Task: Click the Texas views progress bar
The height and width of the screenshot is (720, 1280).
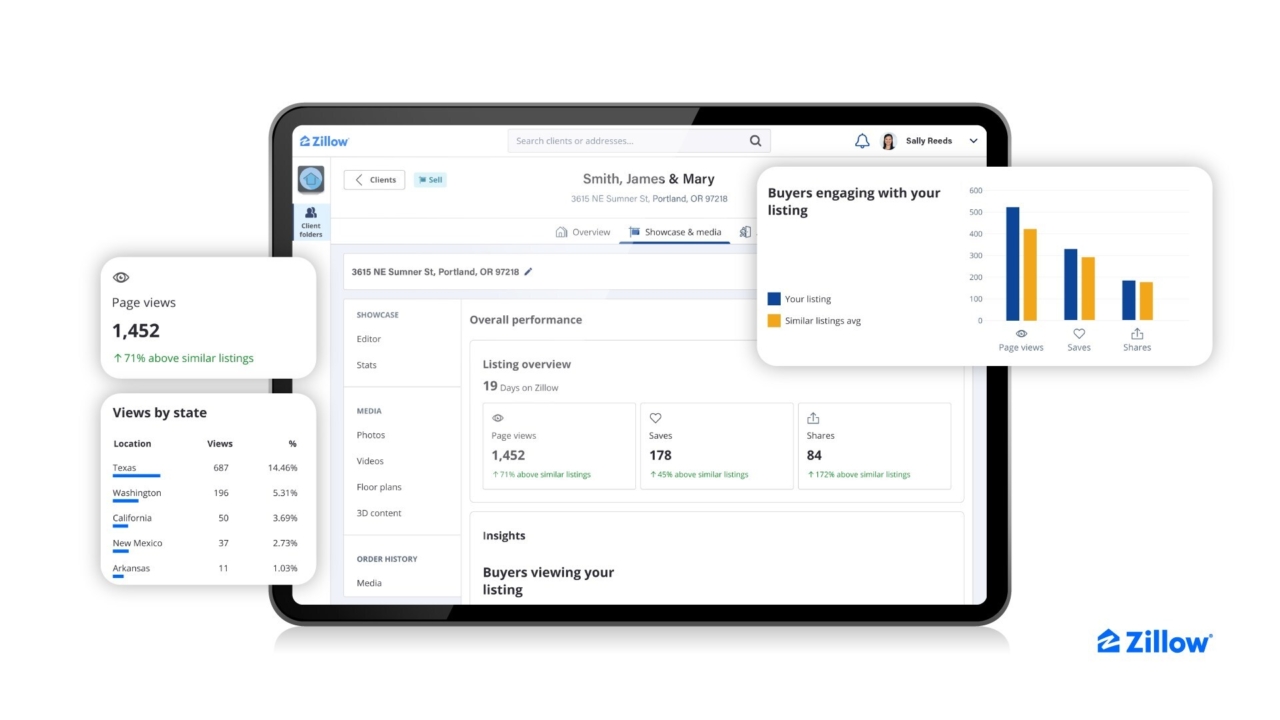Action: pyautogui.click(x=135, y=477)
